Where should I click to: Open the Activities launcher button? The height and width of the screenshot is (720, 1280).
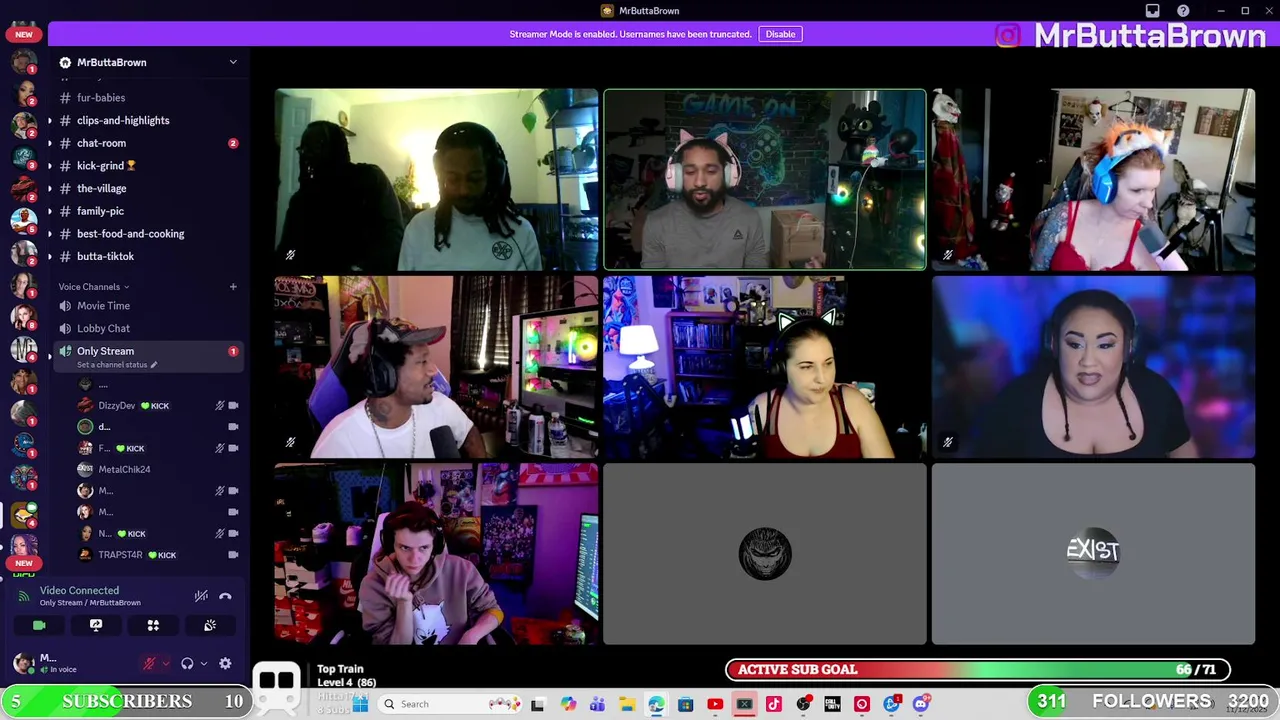pyautogui.click(x=153, y=625)
